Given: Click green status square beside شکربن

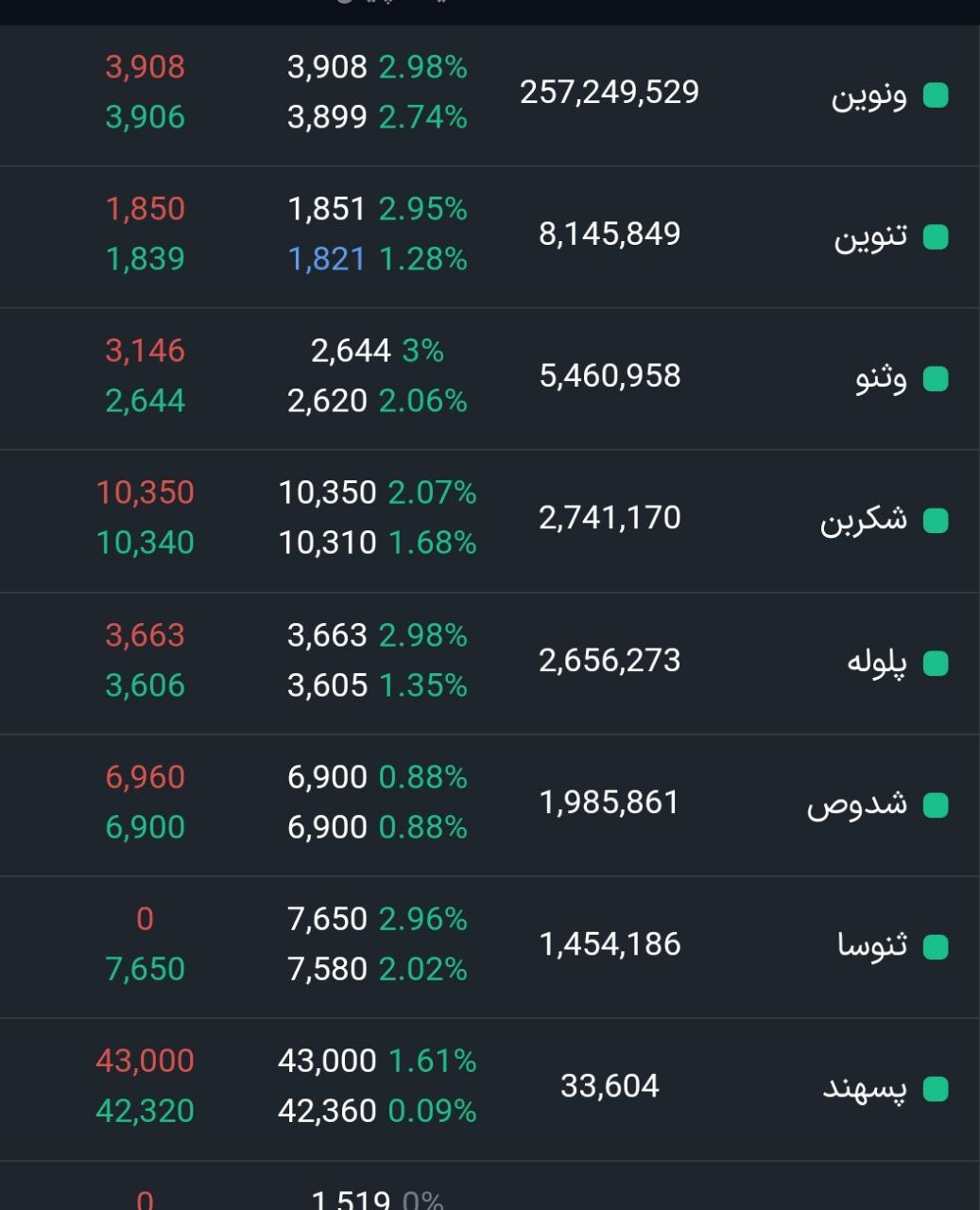Looking at the screenshot, I should pos(935,521).
